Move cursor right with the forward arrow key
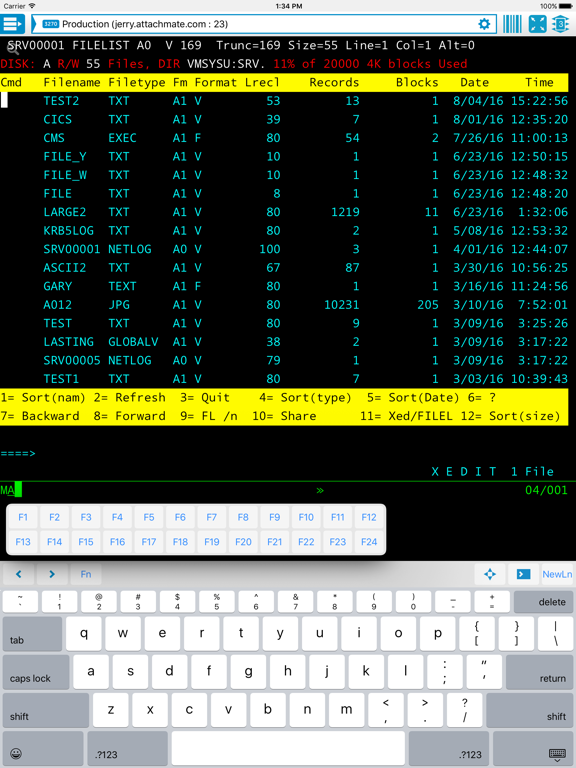576x768 pixels. pyautogui.click(x=52, y=574)
